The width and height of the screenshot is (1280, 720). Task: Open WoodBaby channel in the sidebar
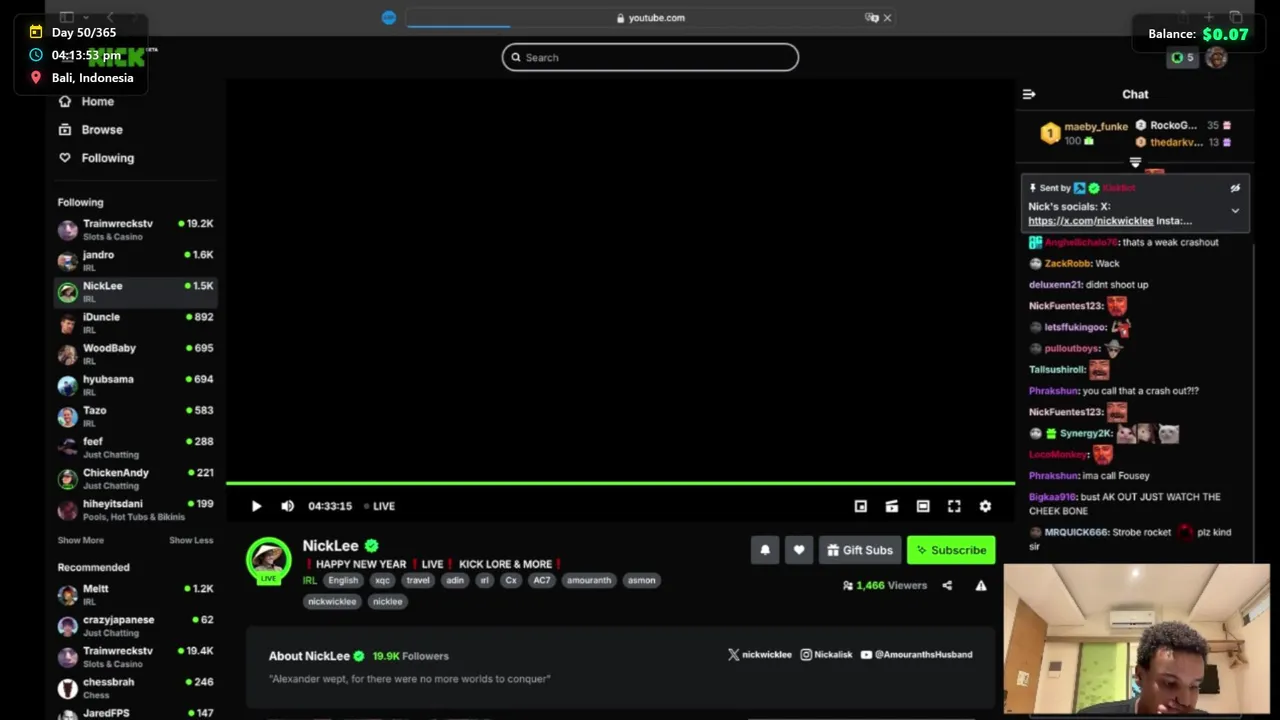(135, 354)
